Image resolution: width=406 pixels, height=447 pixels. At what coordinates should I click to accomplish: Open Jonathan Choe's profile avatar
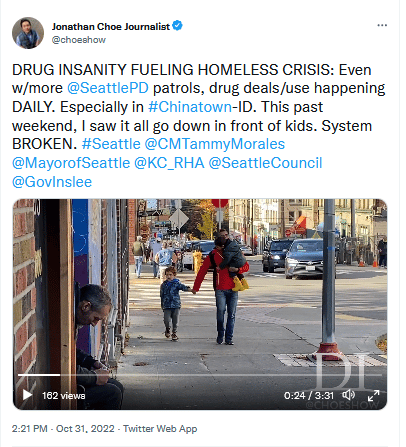(28, 33)
